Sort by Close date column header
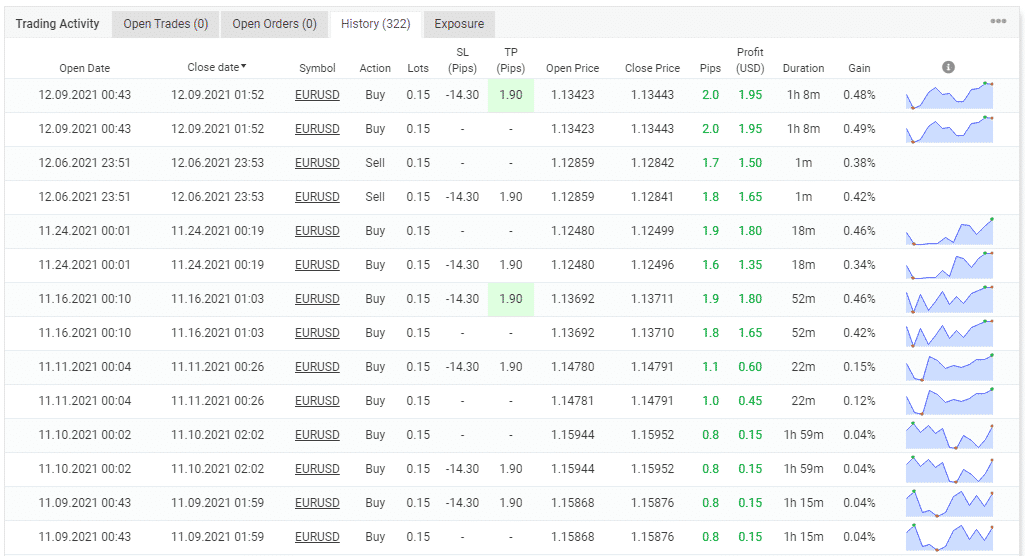 click(217, 67)
